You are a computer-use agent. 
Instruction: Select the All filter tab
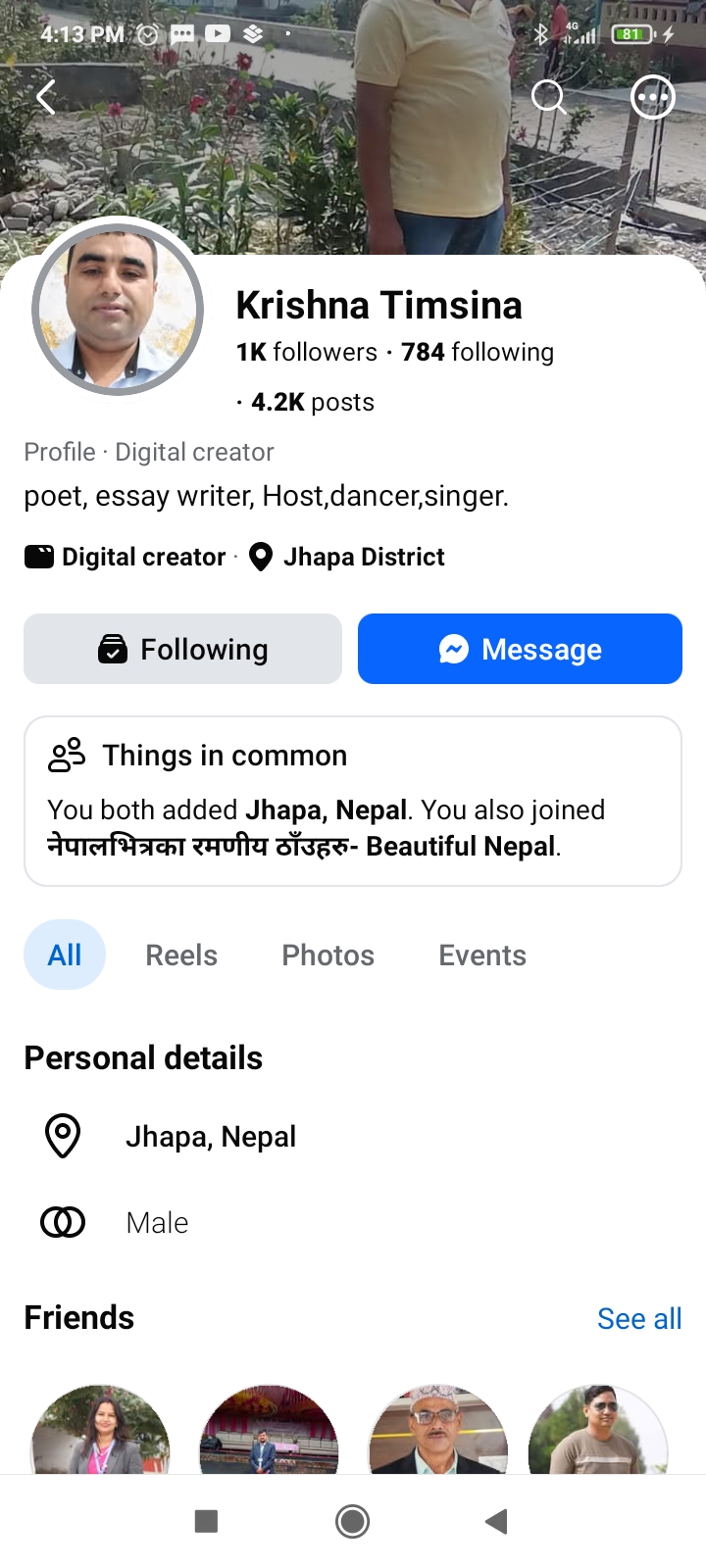coord(65,955)
